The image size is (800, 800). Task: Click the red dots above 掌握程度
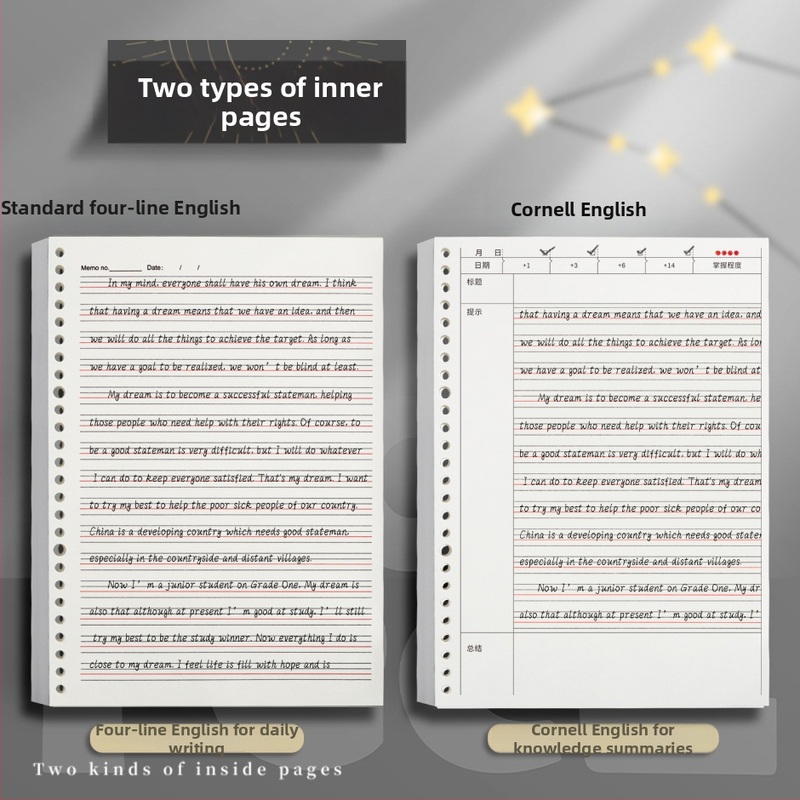(727, 253)
